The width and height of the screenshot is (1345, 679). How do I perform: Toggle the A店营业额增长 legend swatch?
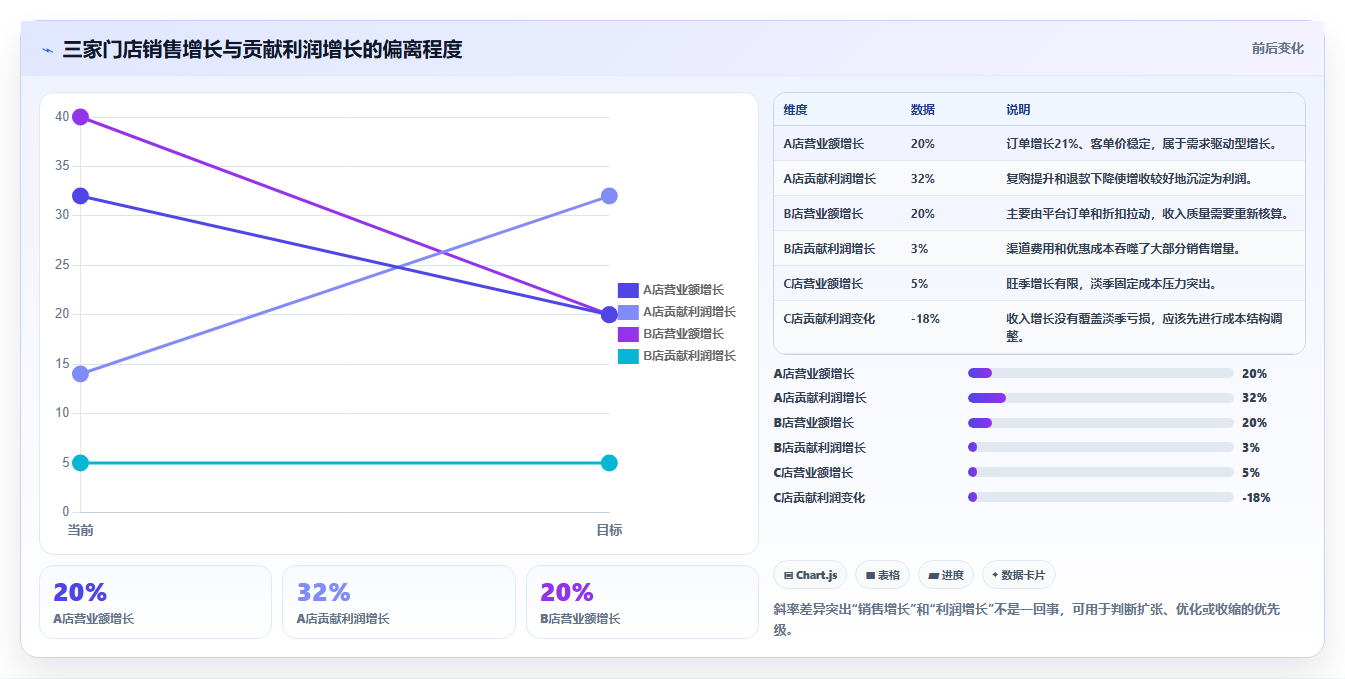[x=628, y=290]
